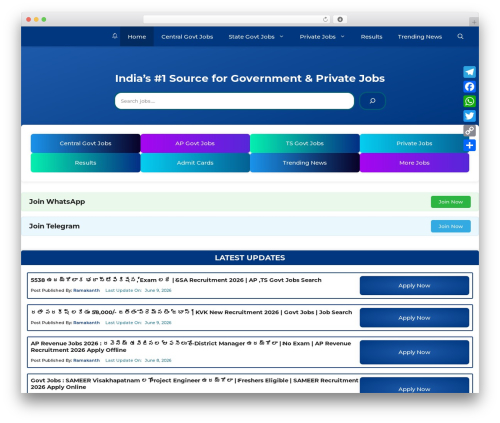Open more share options with the plus icon
Viewport: 500px width, 423px height.
[x=469, y=145]
